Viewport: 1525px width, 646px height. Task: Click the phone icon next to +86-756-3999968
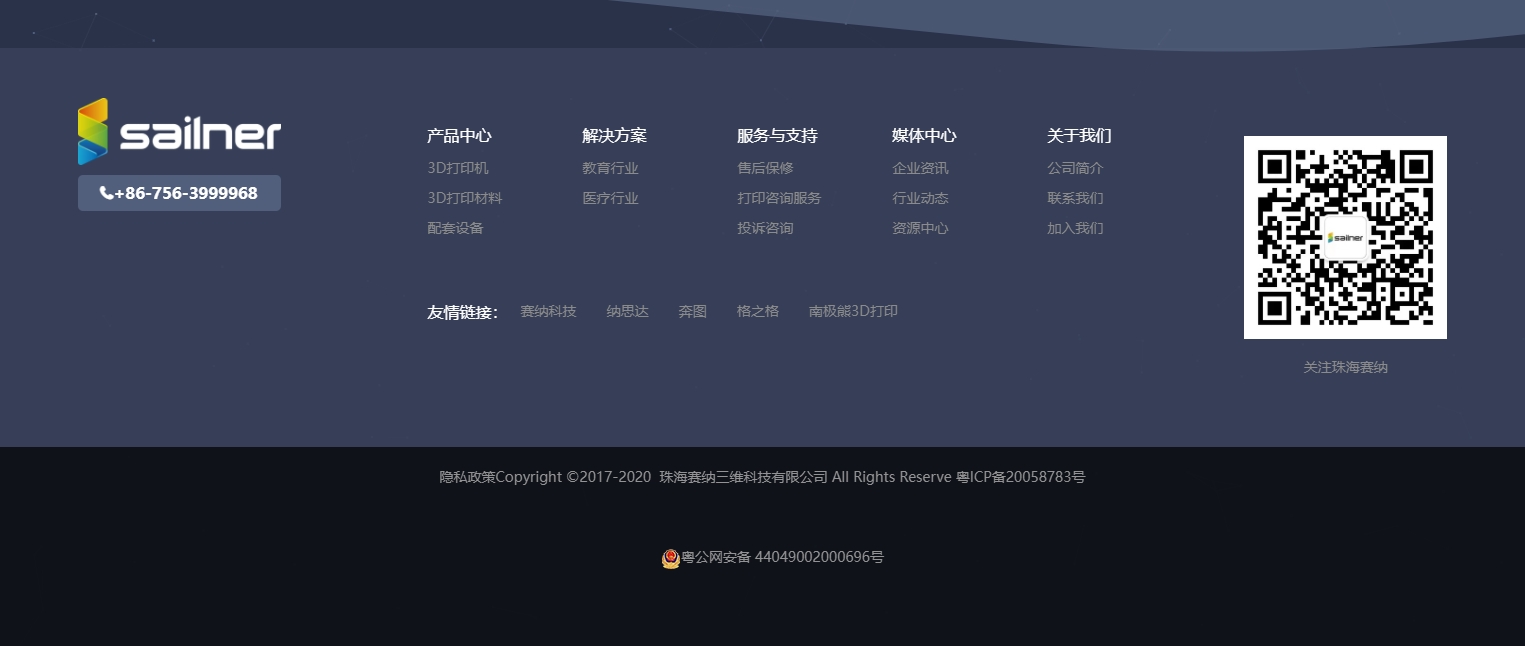pyautogui.click(x=107, y=193)
